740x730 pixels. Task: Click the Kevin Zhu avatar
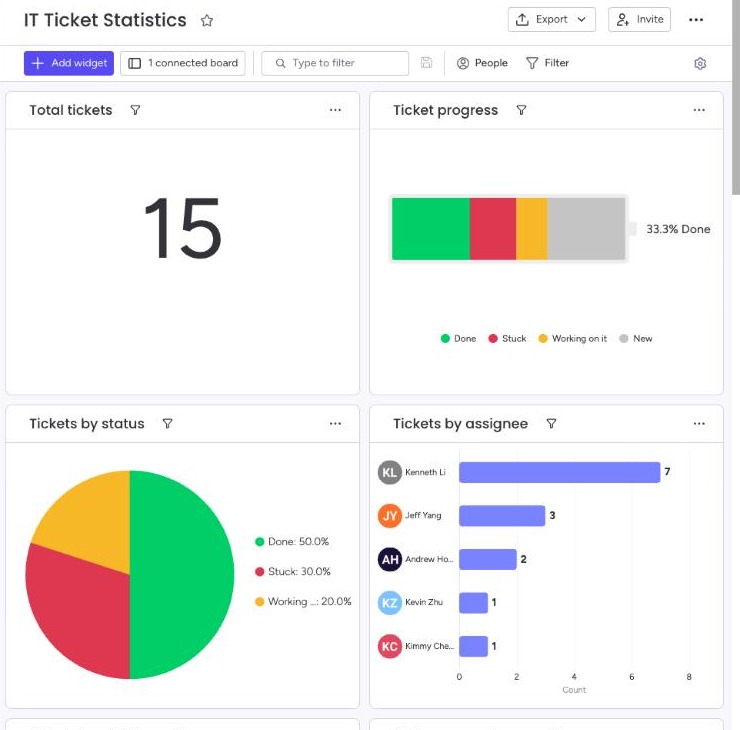click(x=390, y=603)
